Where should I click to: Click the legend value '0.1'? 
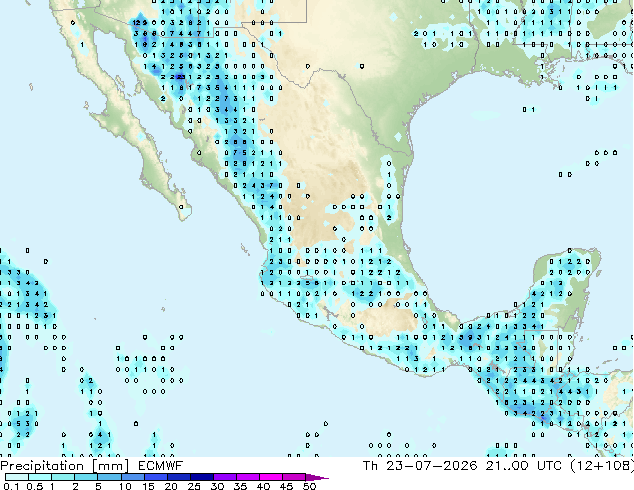[x=12, y=486]
